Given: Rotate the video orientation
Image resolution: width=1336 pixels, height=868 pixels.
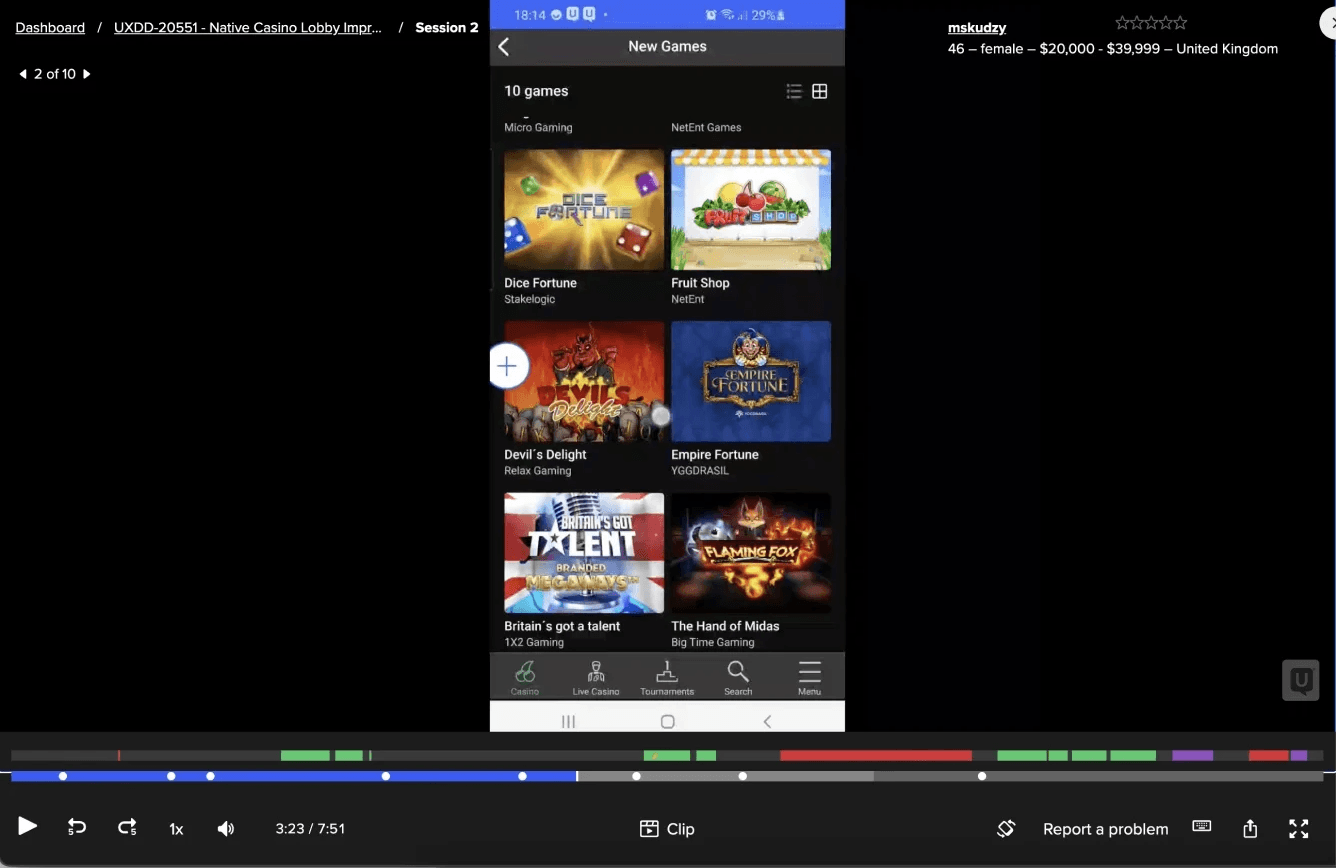Looking at the screenshot, I should [1006, 828].
